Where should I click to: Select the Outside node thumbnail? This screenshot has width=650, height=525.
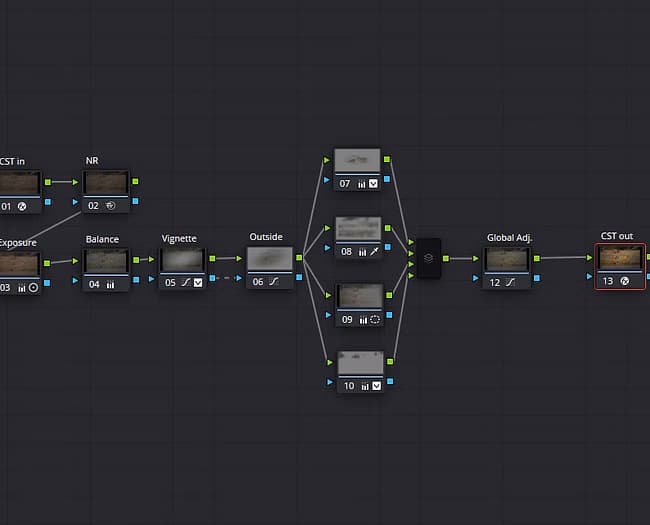[270, 259]
